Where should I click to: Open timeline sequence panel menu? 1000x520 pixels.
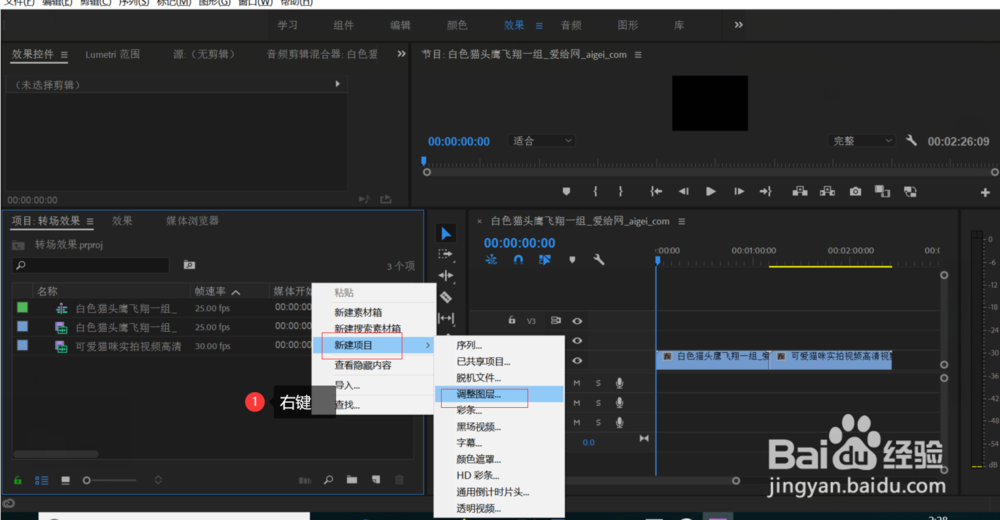point(681,221)
